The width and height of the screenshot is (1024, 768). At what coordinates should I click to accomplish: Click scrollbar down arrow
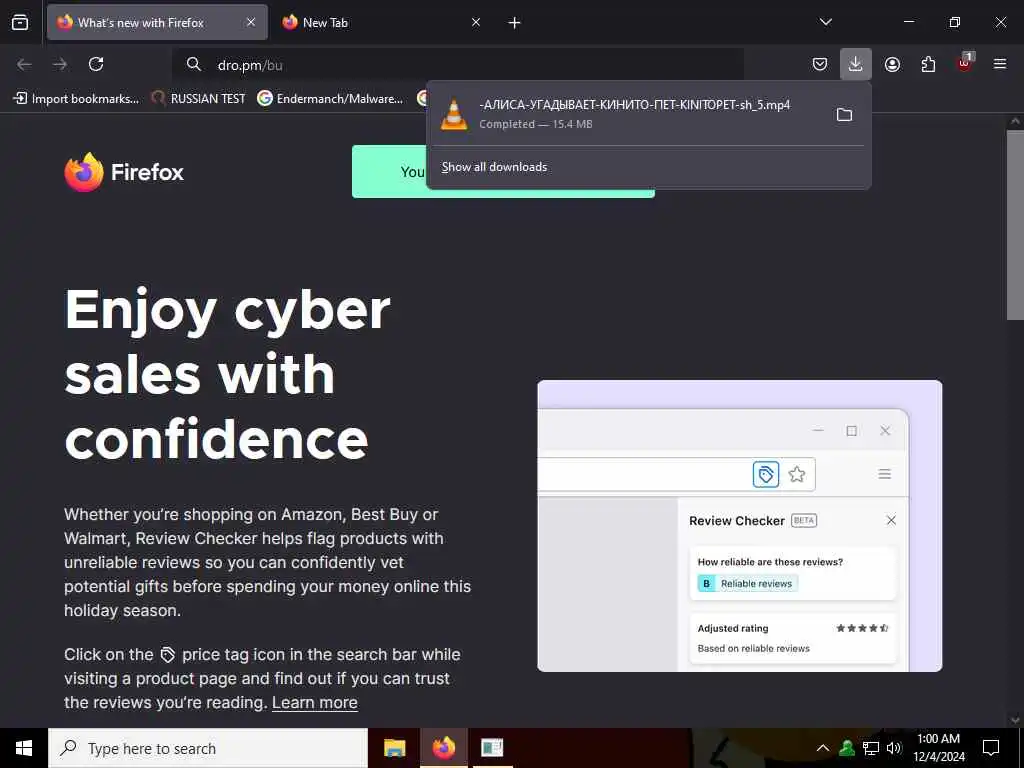tap(1015, 720)
